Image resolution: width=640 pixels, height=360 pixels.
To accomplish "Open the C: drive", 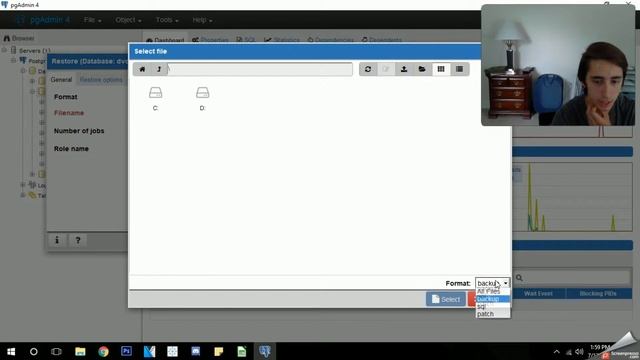I will click(156, 98).
